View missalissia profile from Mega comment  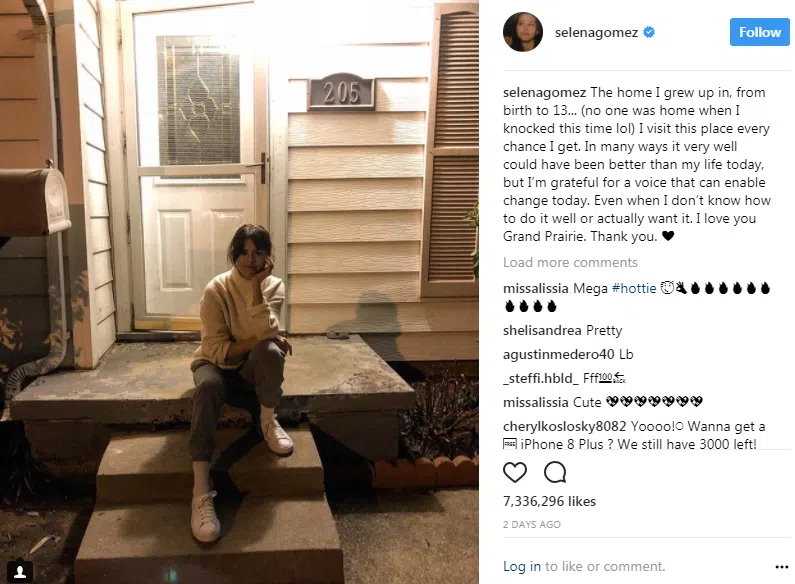click(x=535, y=288)
